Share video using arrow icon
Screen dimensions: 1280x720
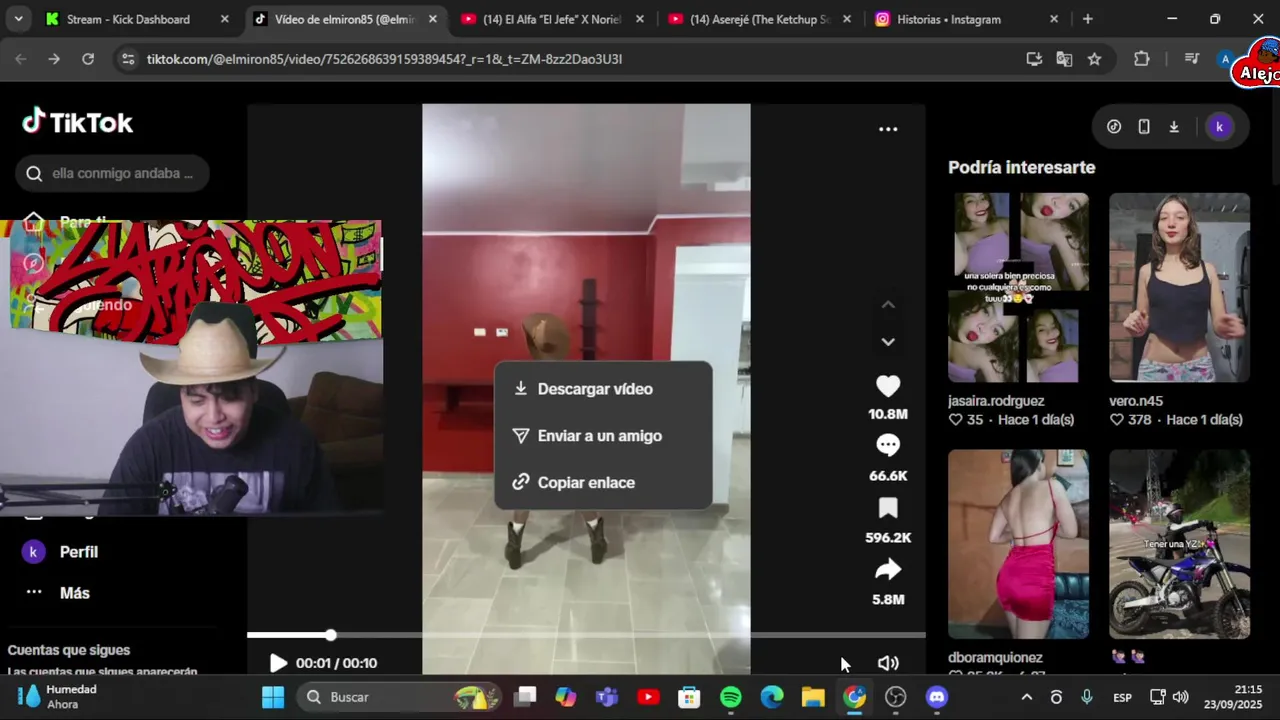888,570
